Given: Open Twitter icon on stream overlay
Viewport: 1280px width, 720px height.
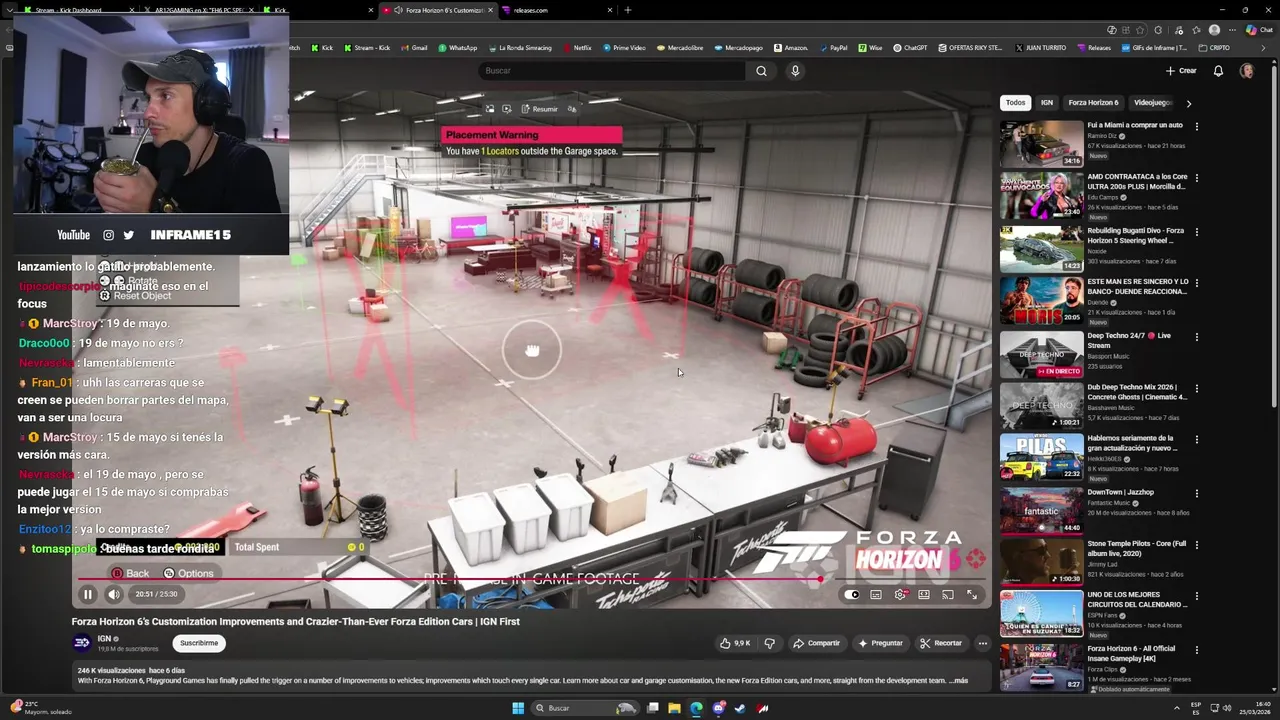Looking at the screenshot, I should [x=129, y=235].
